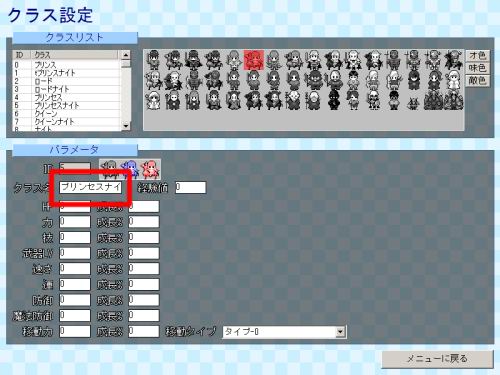
Task: Focus the growth field in 運 row
Action: pyautogui.click(x=144, y=284)
